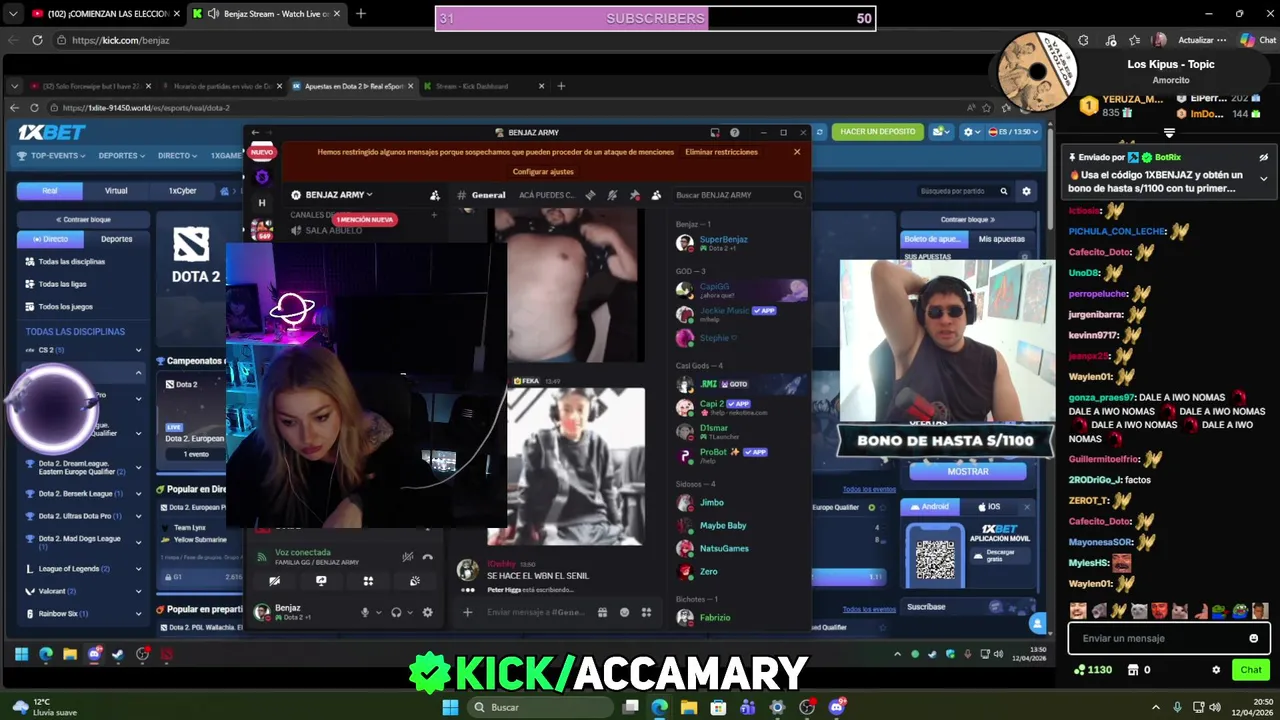Open emote picker in Kick chat input
Screen dimensions: 1280x720
1253,638
